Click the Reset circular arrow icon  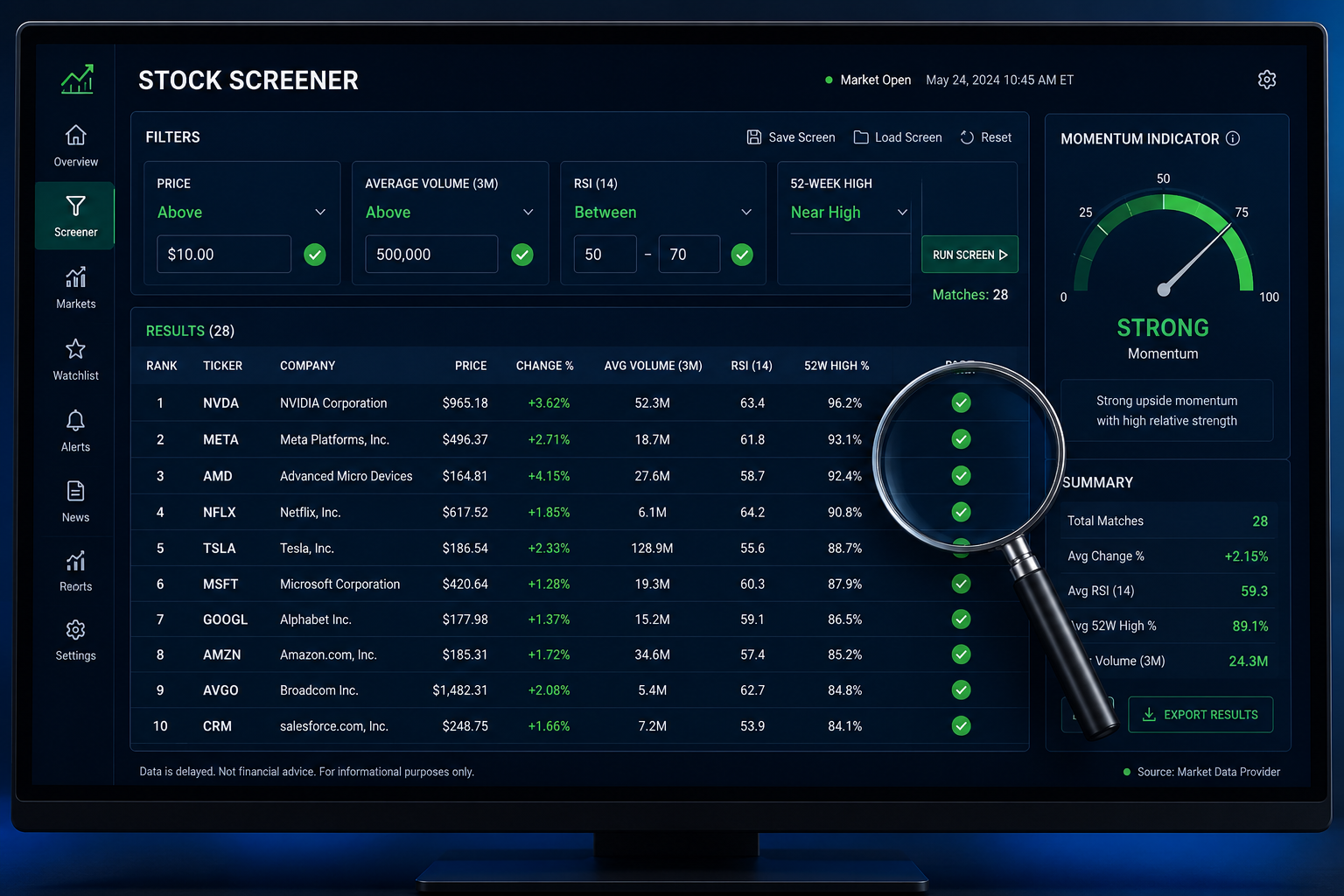(967, 137)
